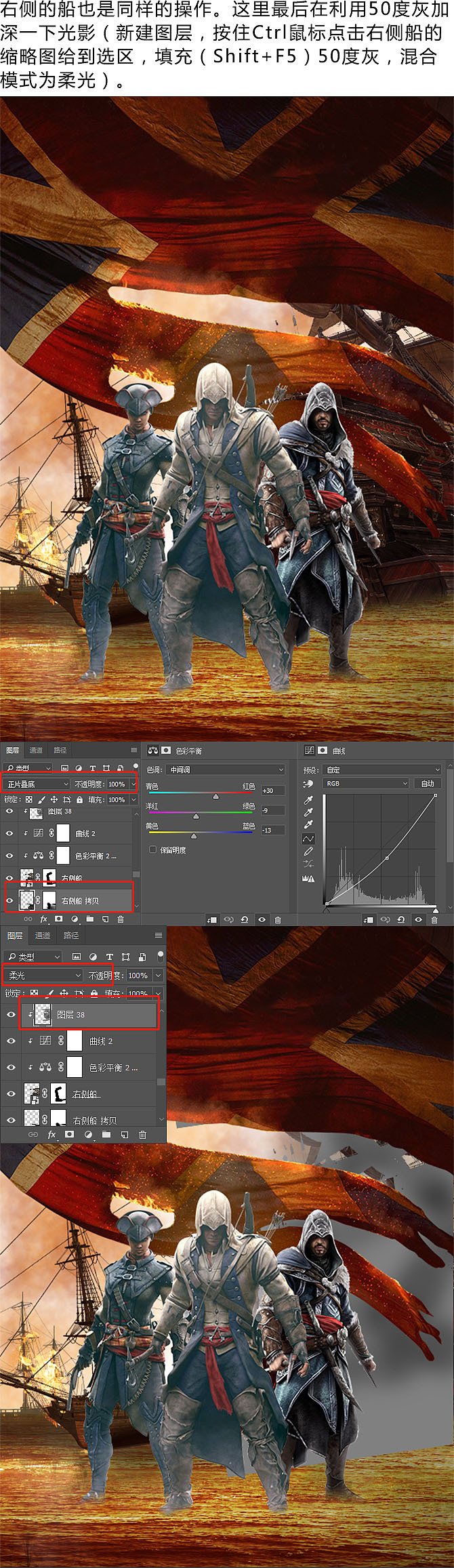Viewport: 454px width, 1568px height.
Task: Select the pencil draw-curve tool in Curves panel
Action: 308,851
